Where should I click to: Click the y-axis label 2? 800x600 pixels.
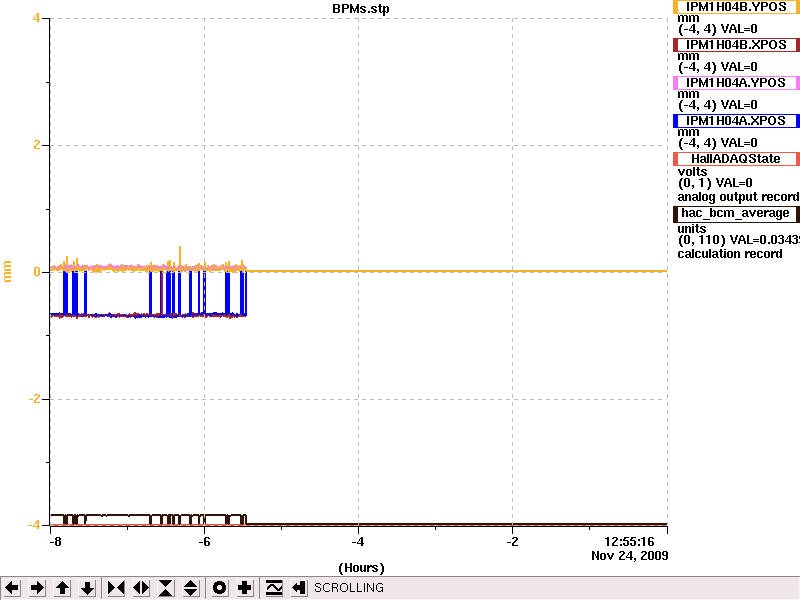(x=37, y=145)
